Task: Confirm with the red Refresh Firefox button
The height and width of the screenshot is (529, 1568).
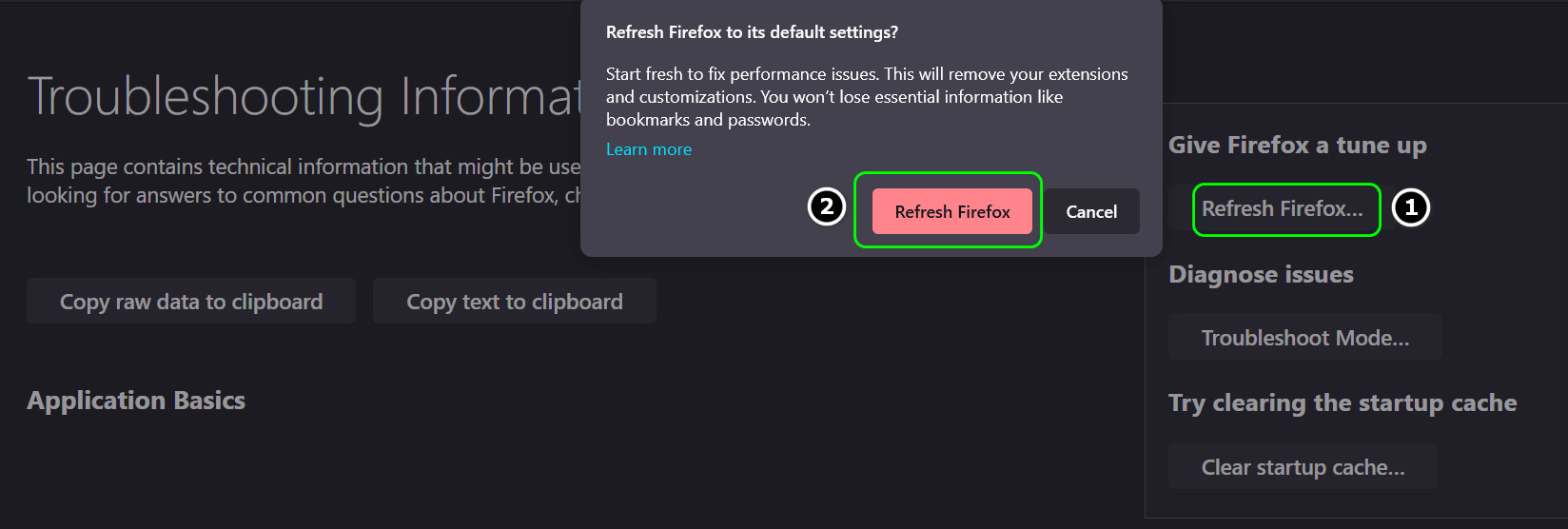Action: click(951, 211)
